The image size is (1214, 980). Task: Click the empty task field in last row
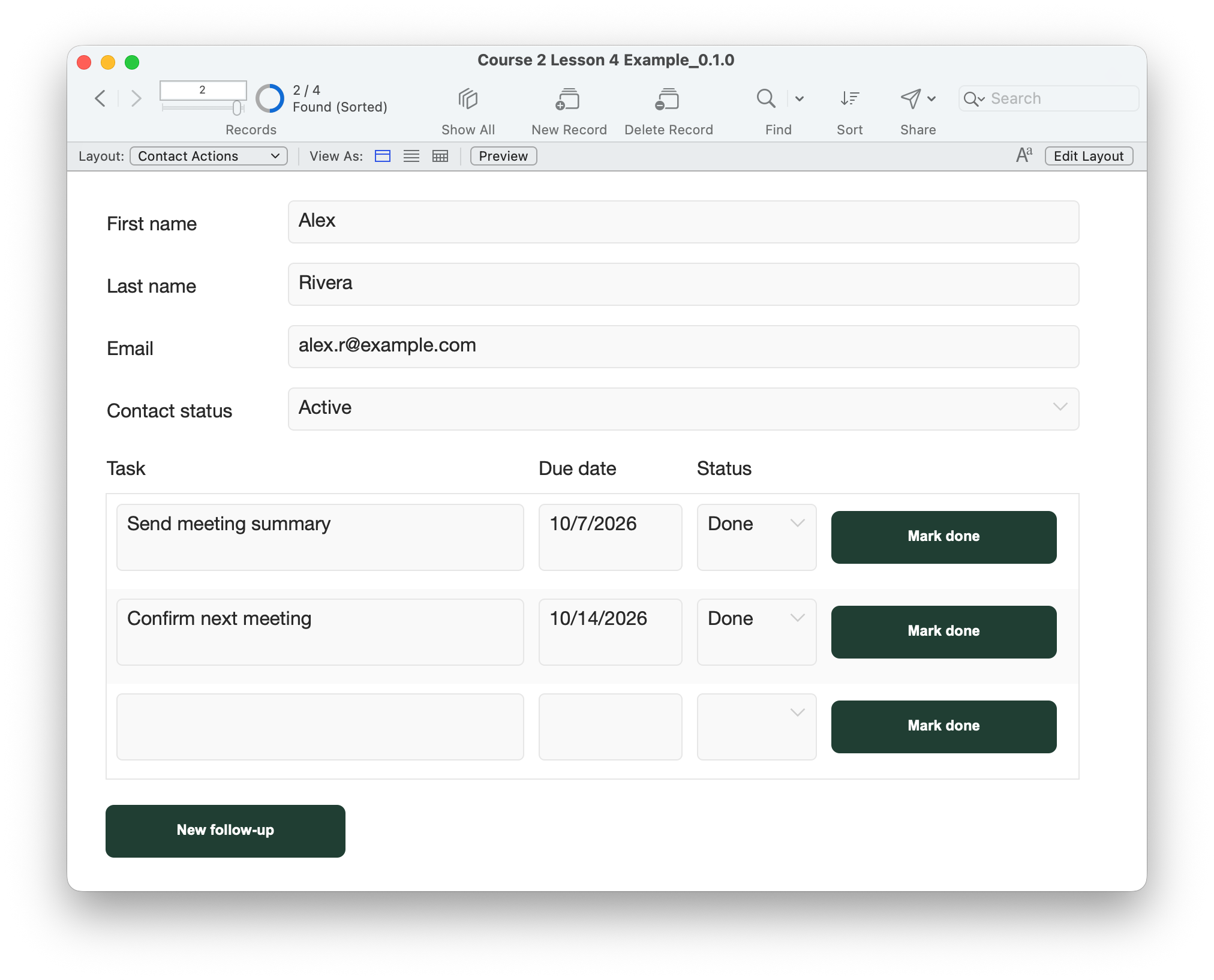320,726
